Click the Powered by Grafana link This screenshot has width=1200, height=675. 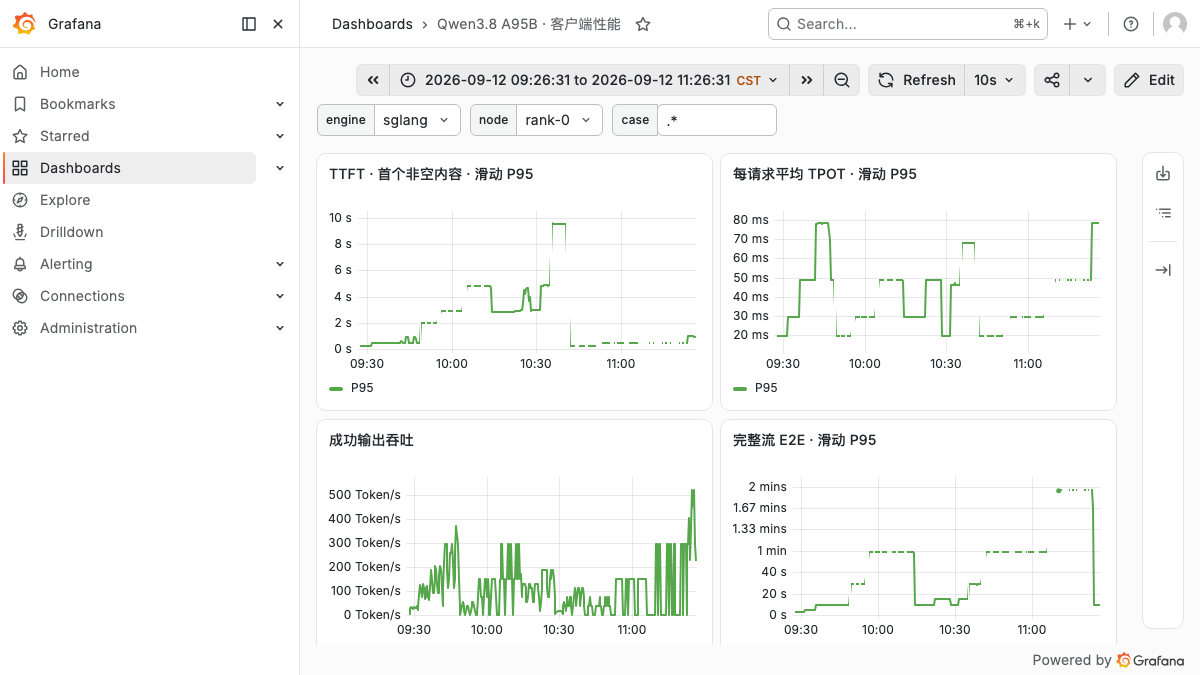(x=1108, y=660)
